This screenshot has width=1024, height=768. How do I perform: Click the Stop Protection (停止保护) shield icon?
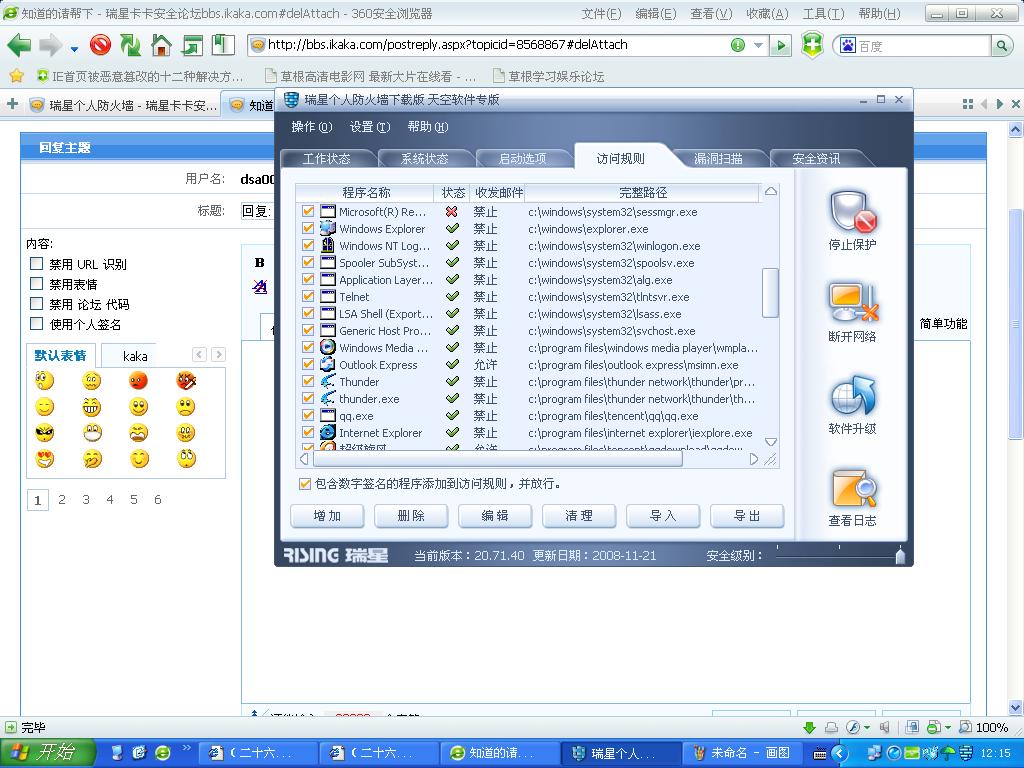[852, 212]
